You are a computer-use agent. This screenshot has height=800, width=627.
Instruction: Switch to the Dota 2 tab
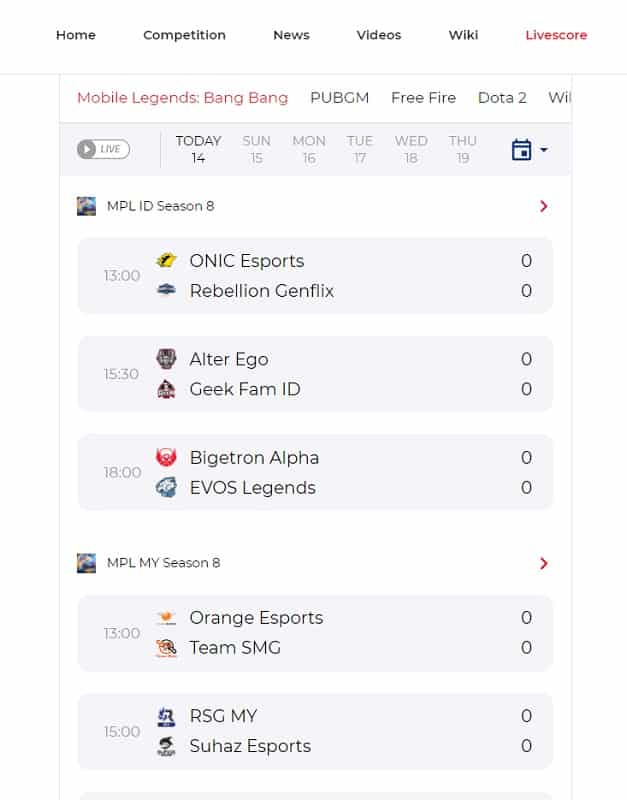click(x=502, y=97)
